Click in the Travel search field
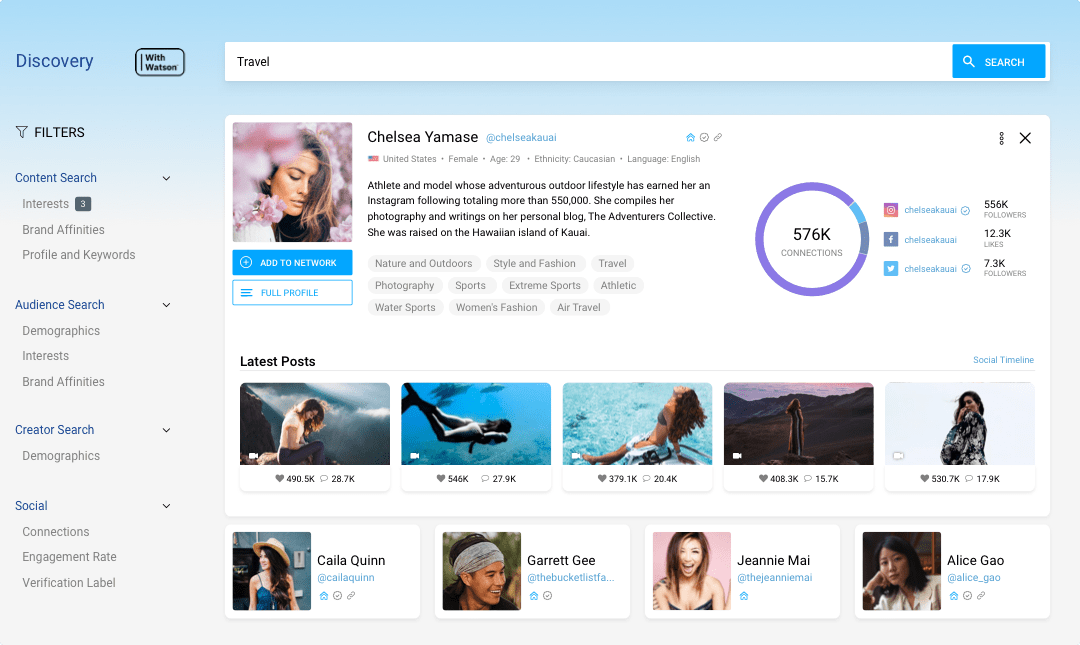This screenshot has width=1080, height=645. (588, 61)
